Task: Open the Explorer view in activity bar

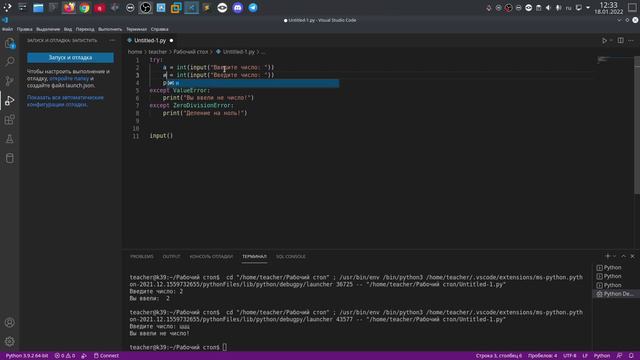Action: pos(9,43)
